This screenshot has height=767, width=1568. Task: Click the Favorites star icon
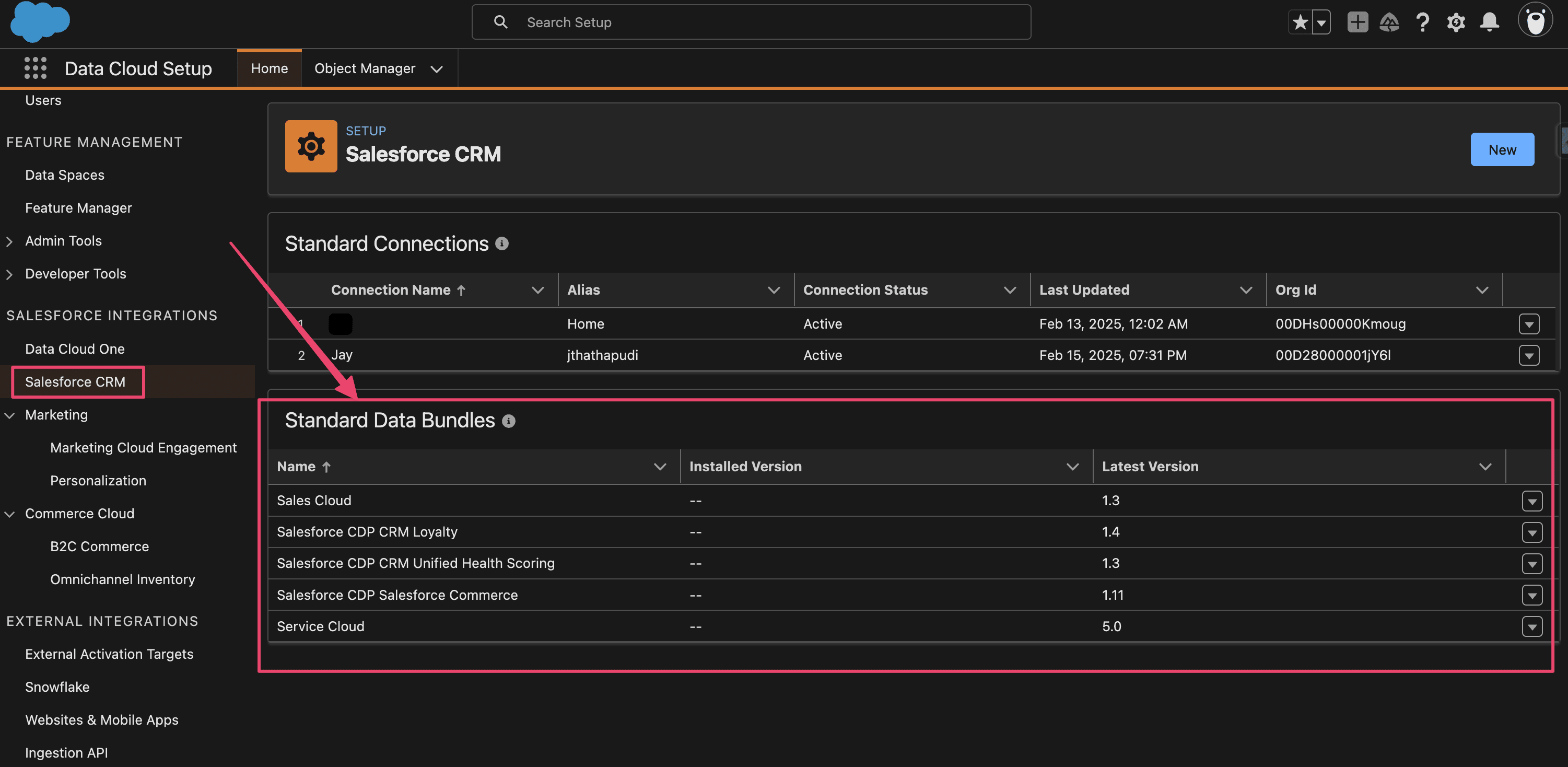click(1300, 22)
